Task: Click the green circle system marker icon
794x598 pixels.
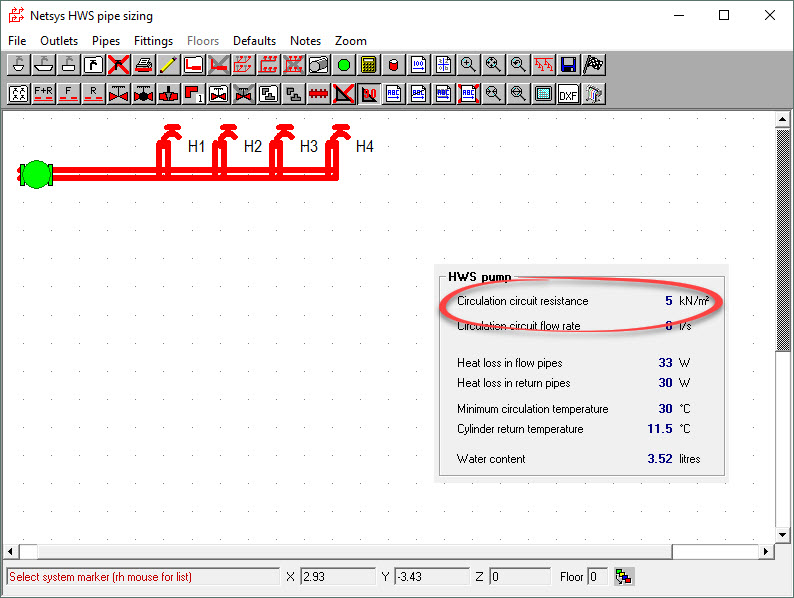Action: 343,65
